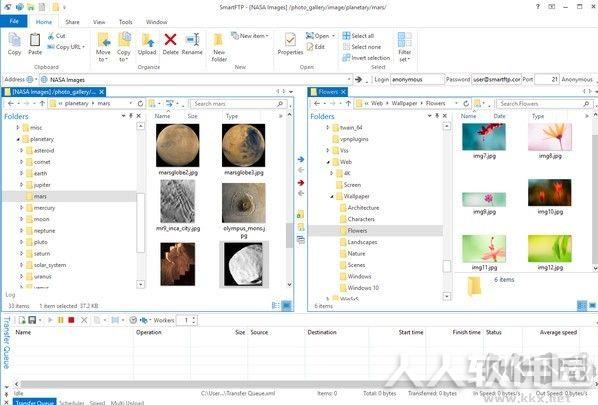Close the NASA Images pane tab
Screen dimensions: 598x405
101,92
